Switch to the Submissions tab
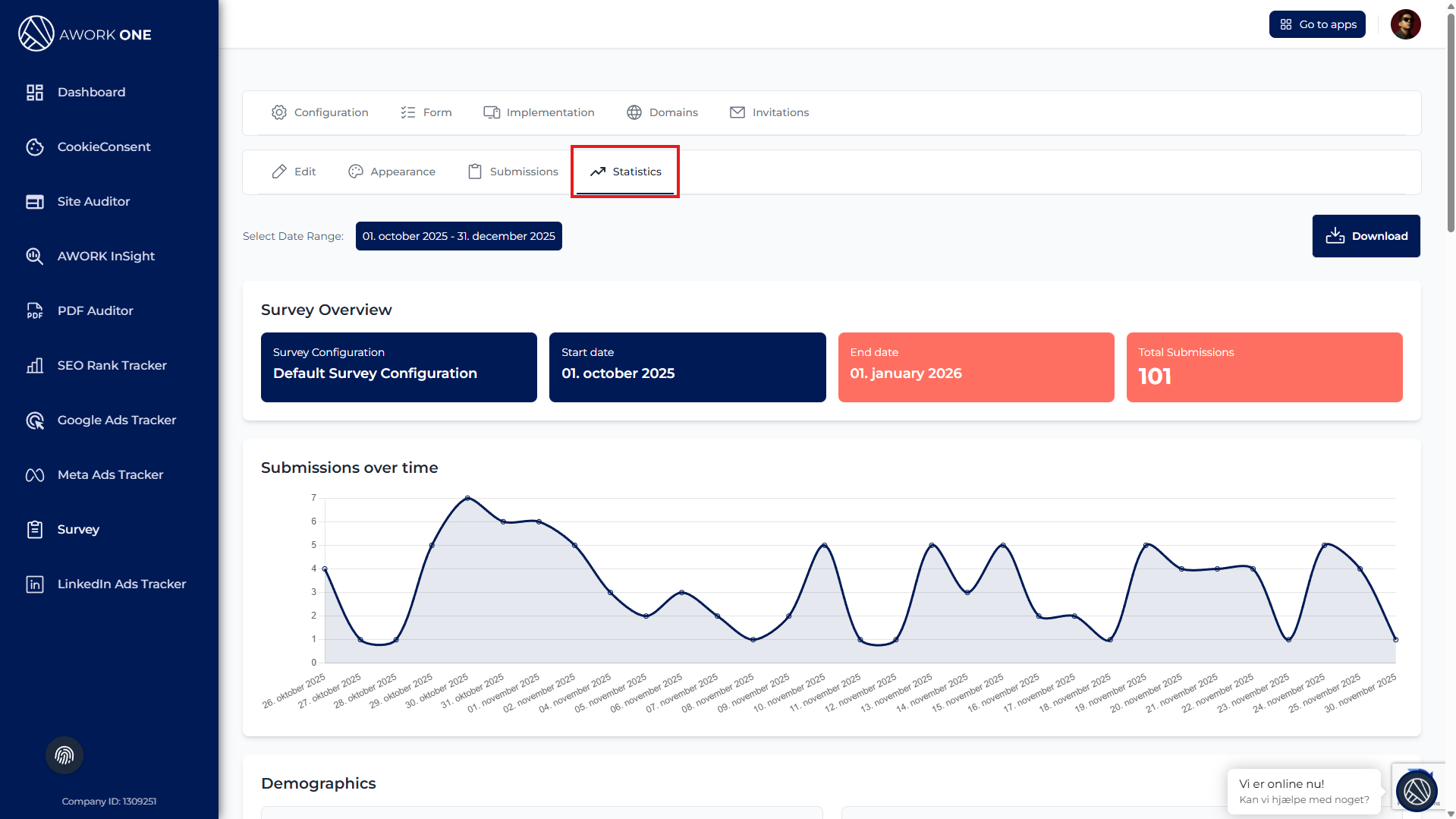 click(x=513, y=172)
